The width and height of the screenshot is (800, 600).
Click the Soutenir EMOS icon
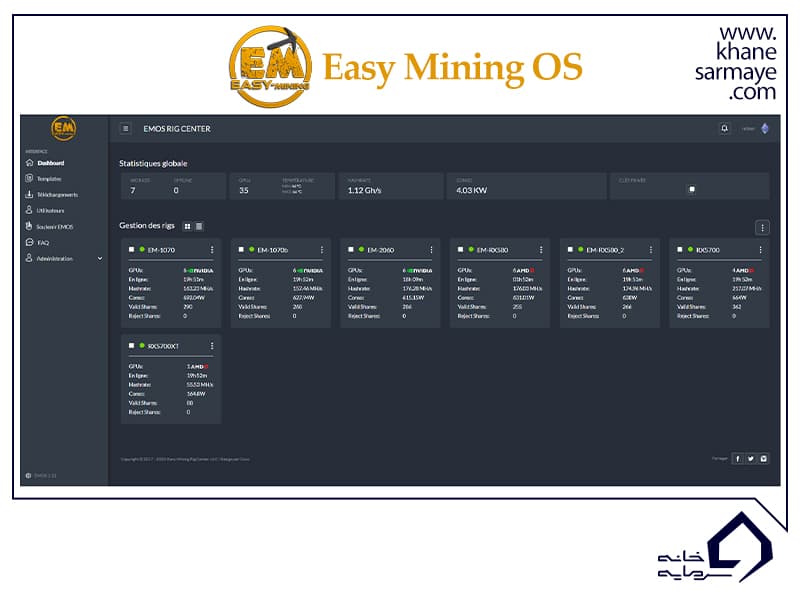coord(29,226)
